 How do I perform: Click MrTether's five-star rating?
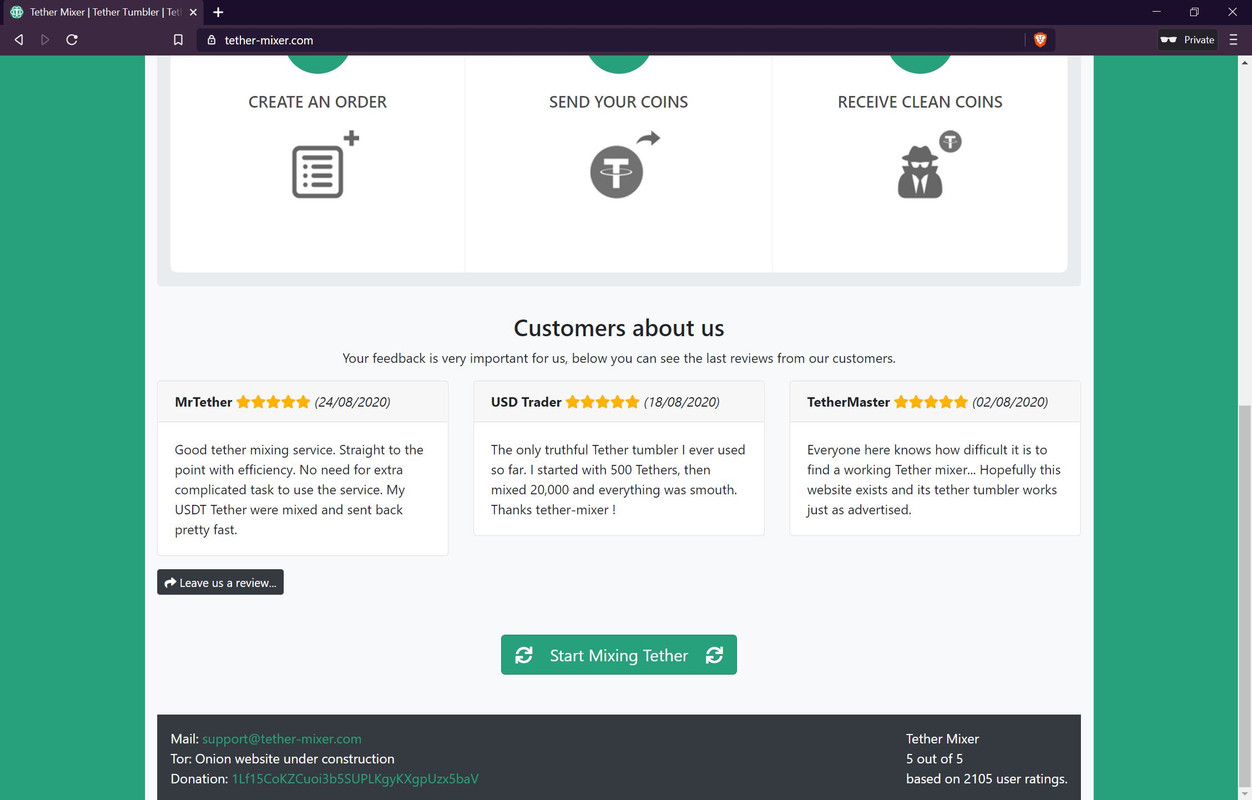273,402
